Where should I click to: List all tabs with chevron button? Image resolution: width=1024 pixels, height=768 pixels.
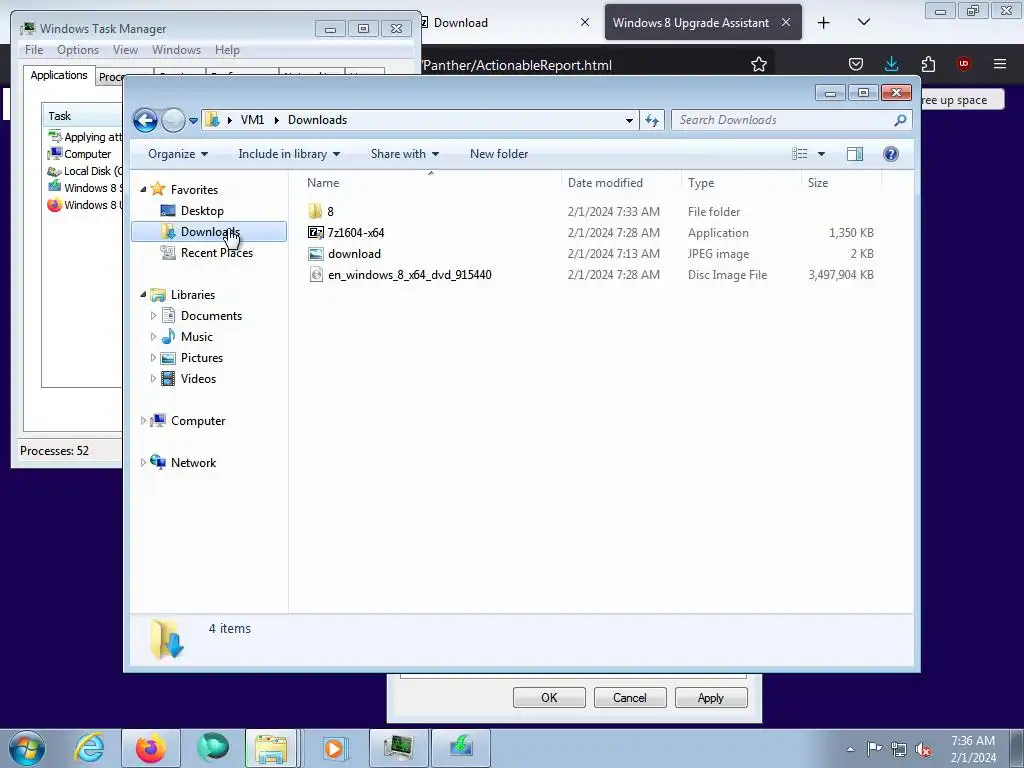coord(863,23)
